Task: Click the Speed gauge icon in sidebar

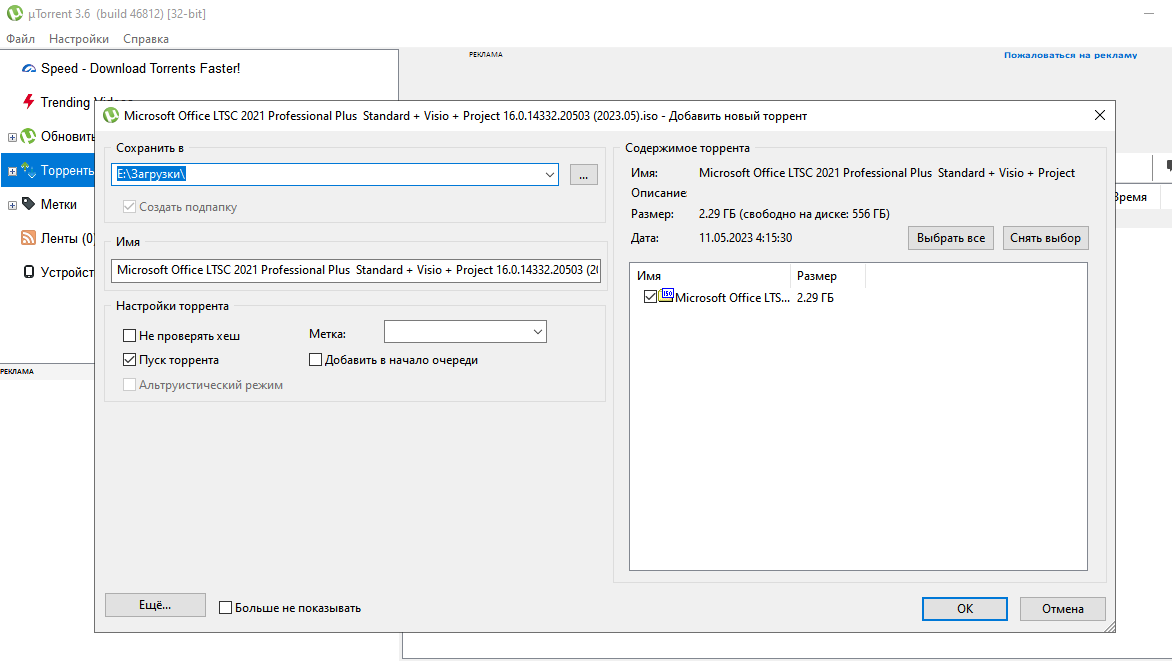Action: (28, 68)
